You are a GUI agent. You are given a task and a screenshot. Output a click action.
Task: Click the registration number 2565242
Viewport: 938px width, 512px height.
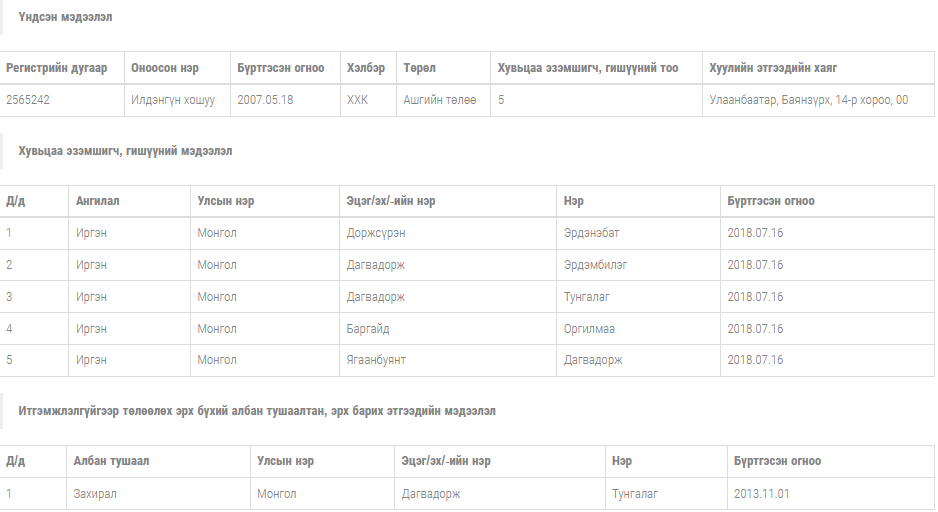[27, 100]
